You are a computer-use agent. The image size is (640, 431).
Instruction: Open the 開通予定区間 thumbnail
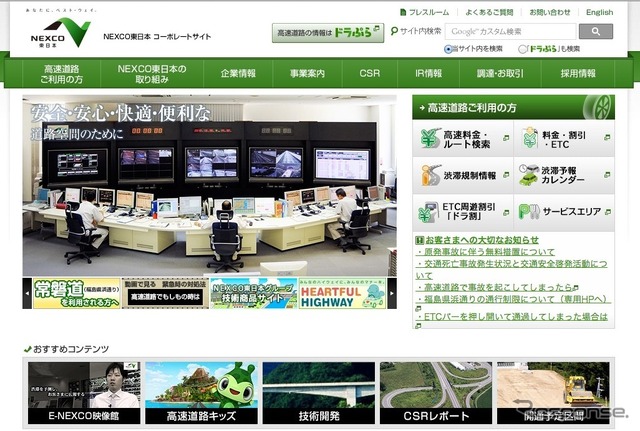[x=553, y=393]
